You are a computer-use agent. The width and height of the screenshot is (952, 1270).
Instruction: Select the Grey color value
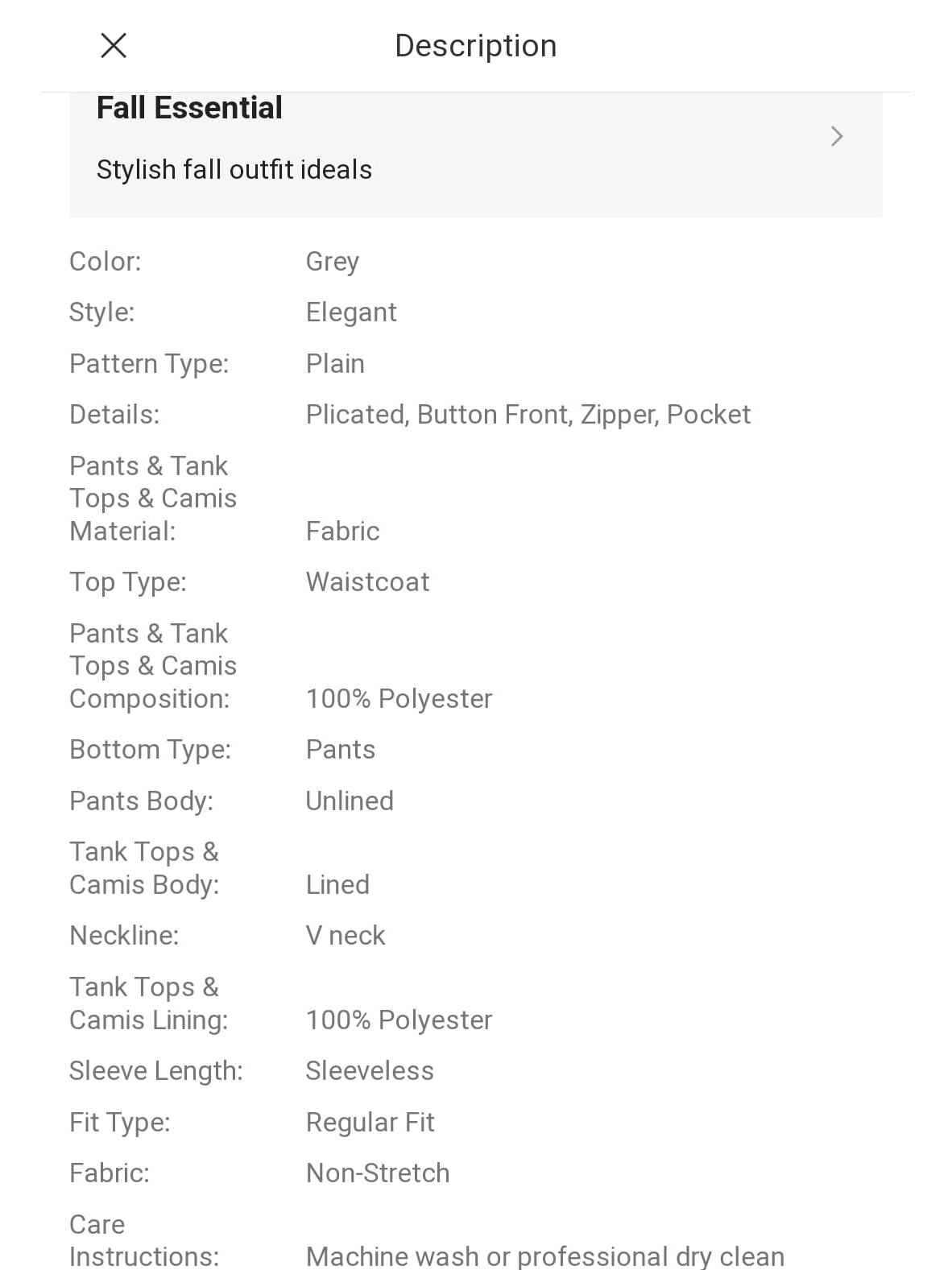[x=332, y=262]
